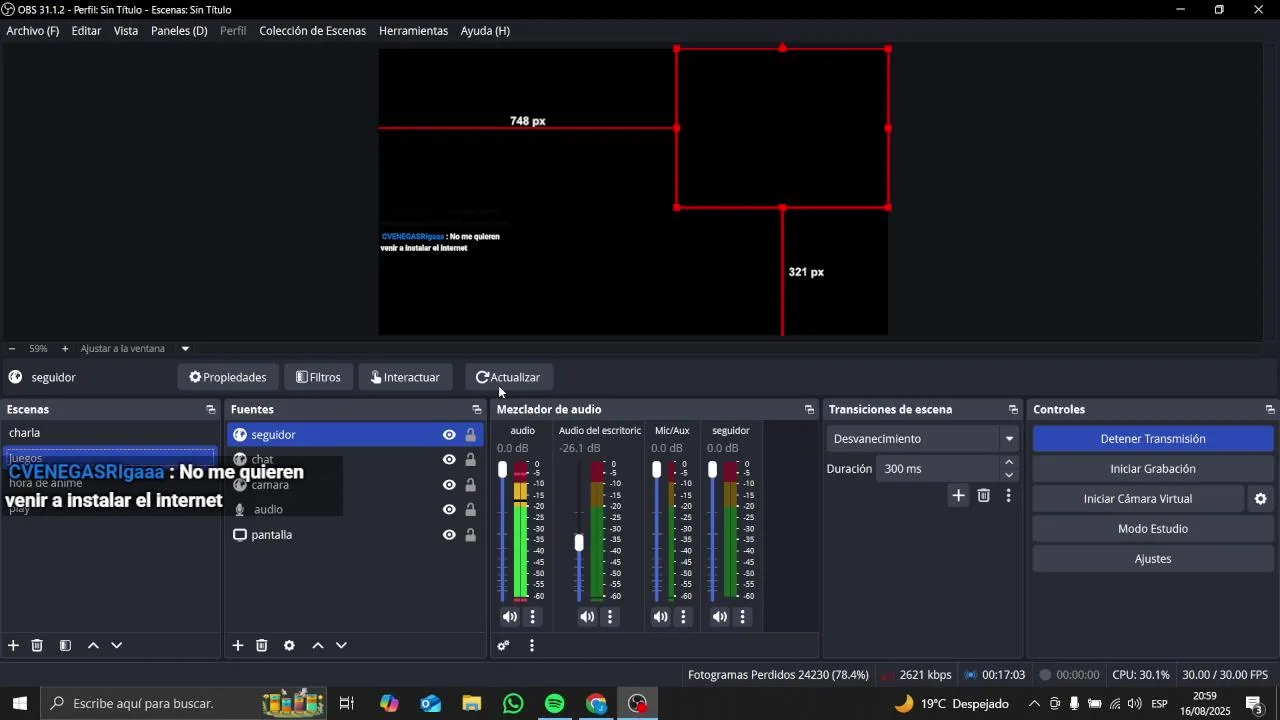Click Interactuar button

pos(405,378)
